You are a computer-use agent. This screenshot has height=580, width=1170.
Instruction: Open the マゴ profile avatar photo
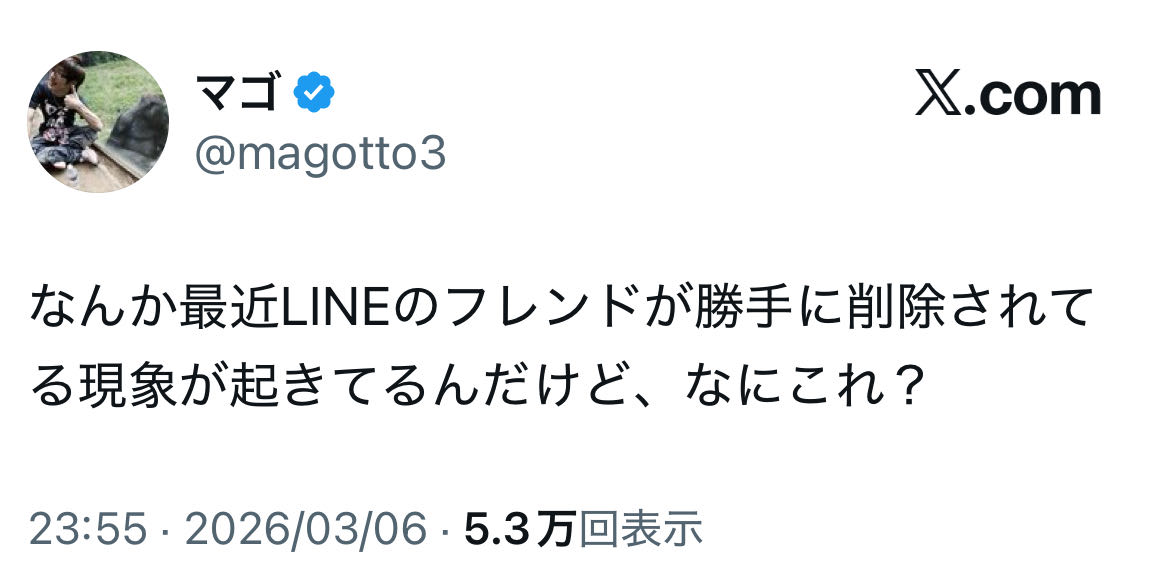click(x=98, y=121)
